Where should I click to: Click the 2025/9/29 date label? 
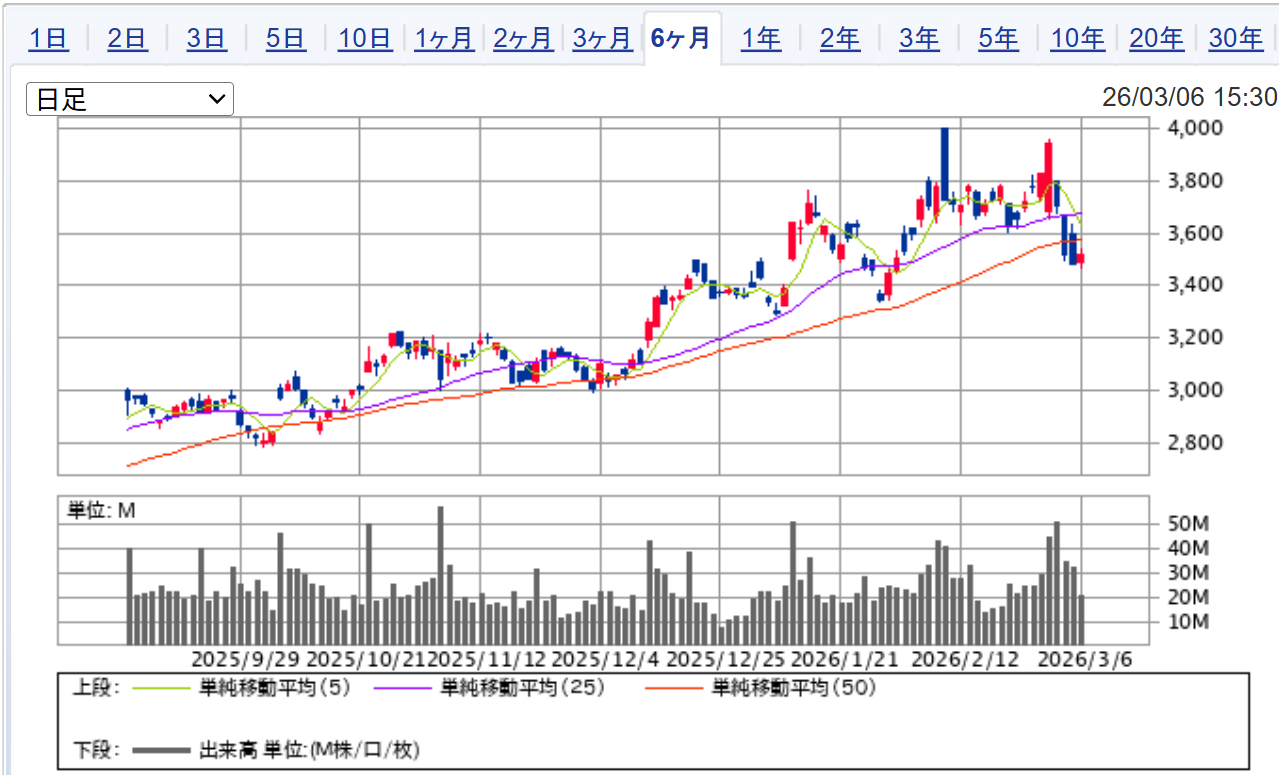[x=246, y=660]
